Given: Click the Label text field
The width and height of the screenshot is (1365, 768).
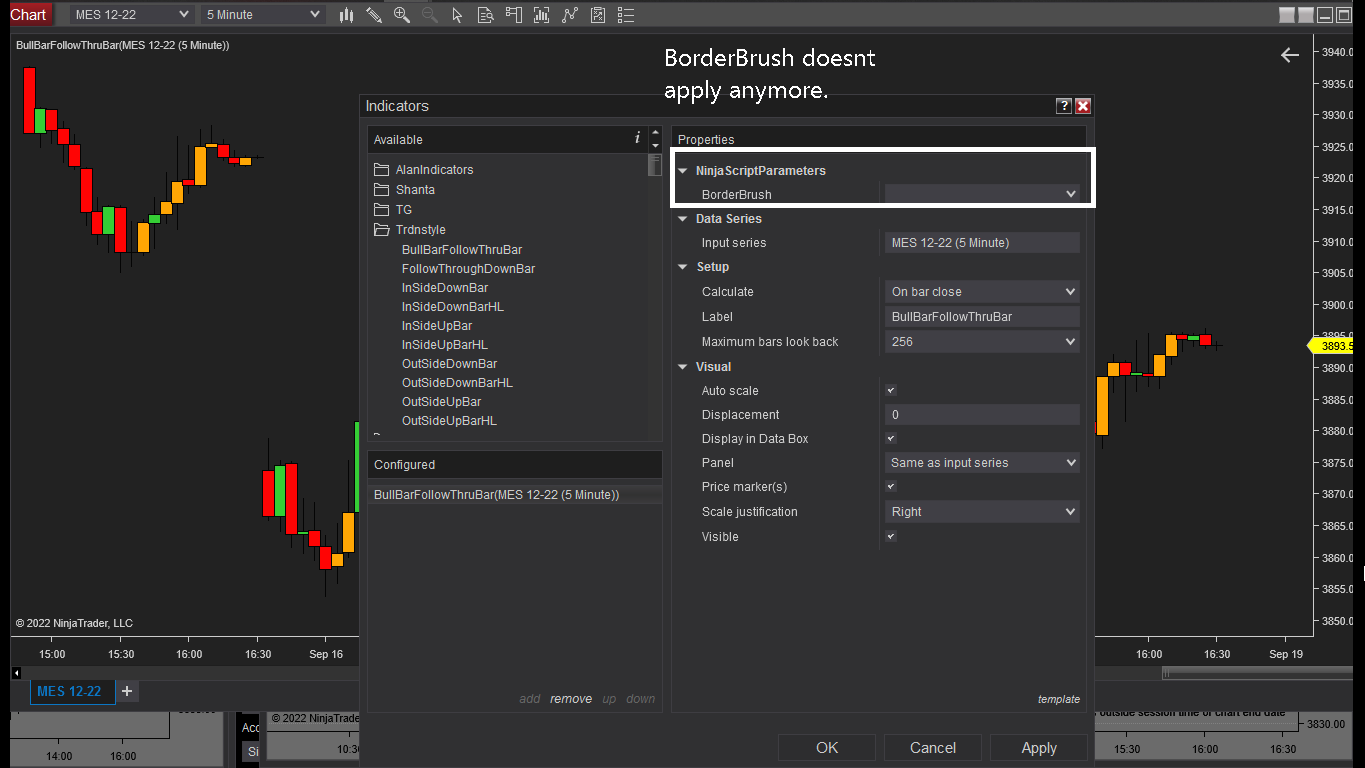Looking at the screenshot, I should tap(982, 317).
